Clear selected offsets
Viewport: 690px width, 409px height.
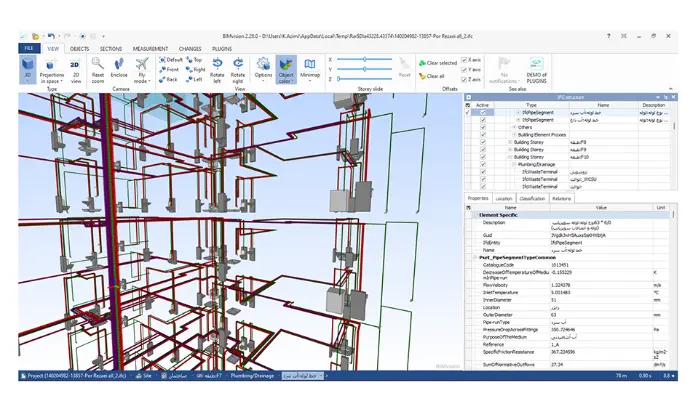(x=438, y=63)
